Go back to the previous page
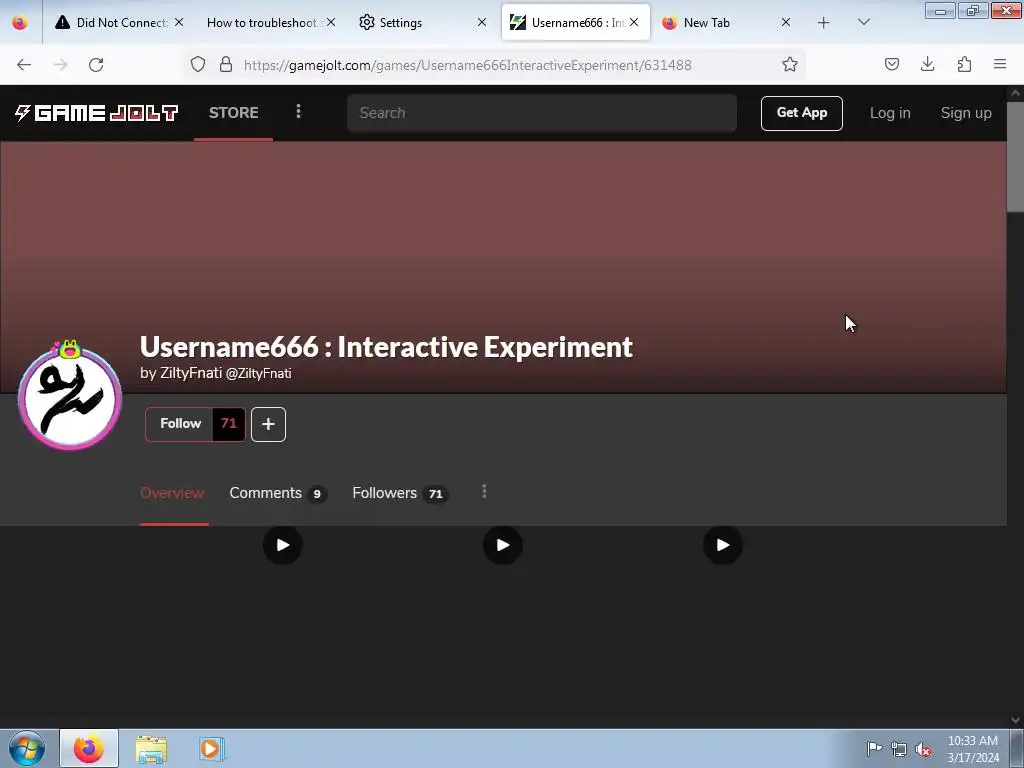Viewport: 1024px width, 768px height. point(24,65)
